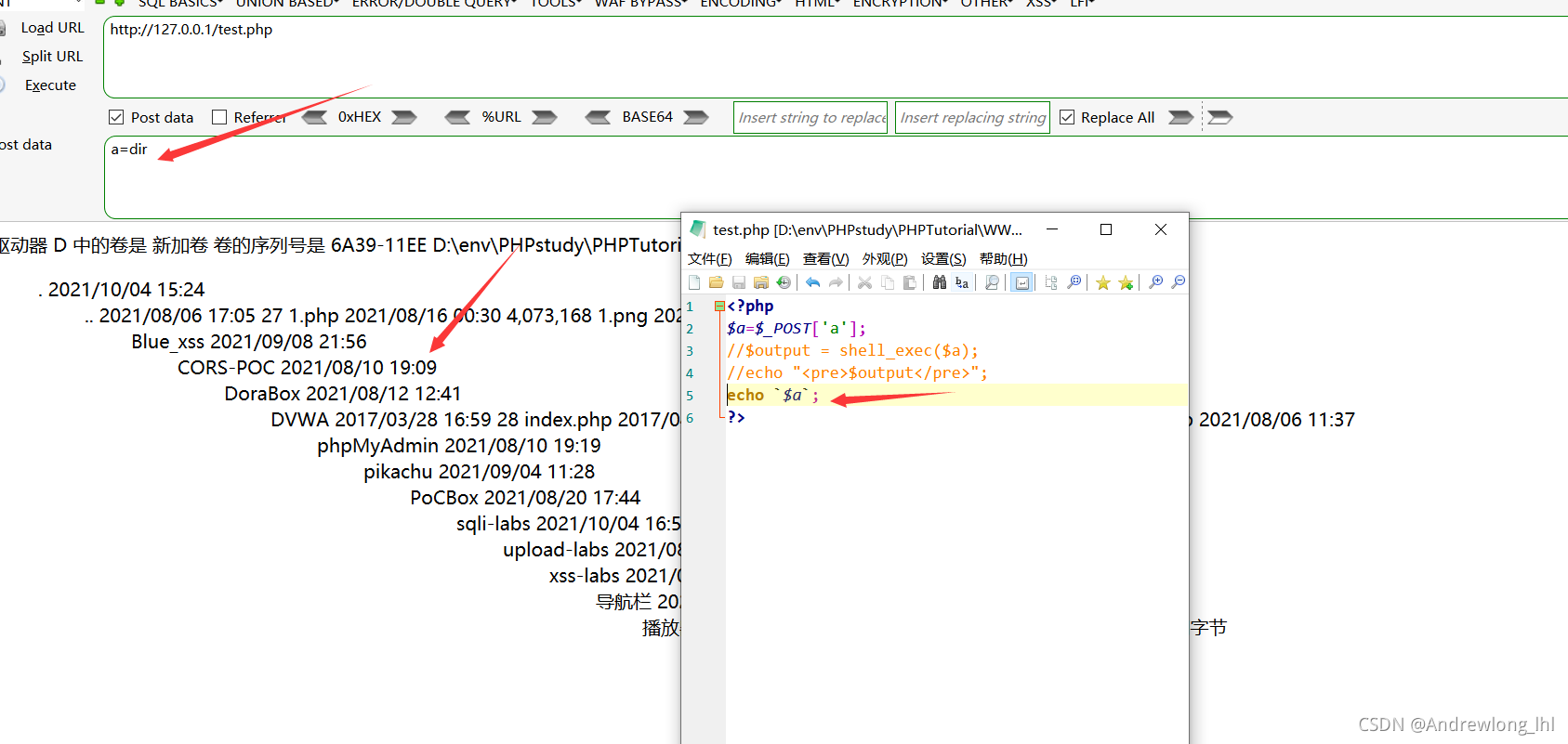Open the XSS dropdown menu
Image resolution: width=1568 pixels, height=744 pixels.
[1041, 4]
